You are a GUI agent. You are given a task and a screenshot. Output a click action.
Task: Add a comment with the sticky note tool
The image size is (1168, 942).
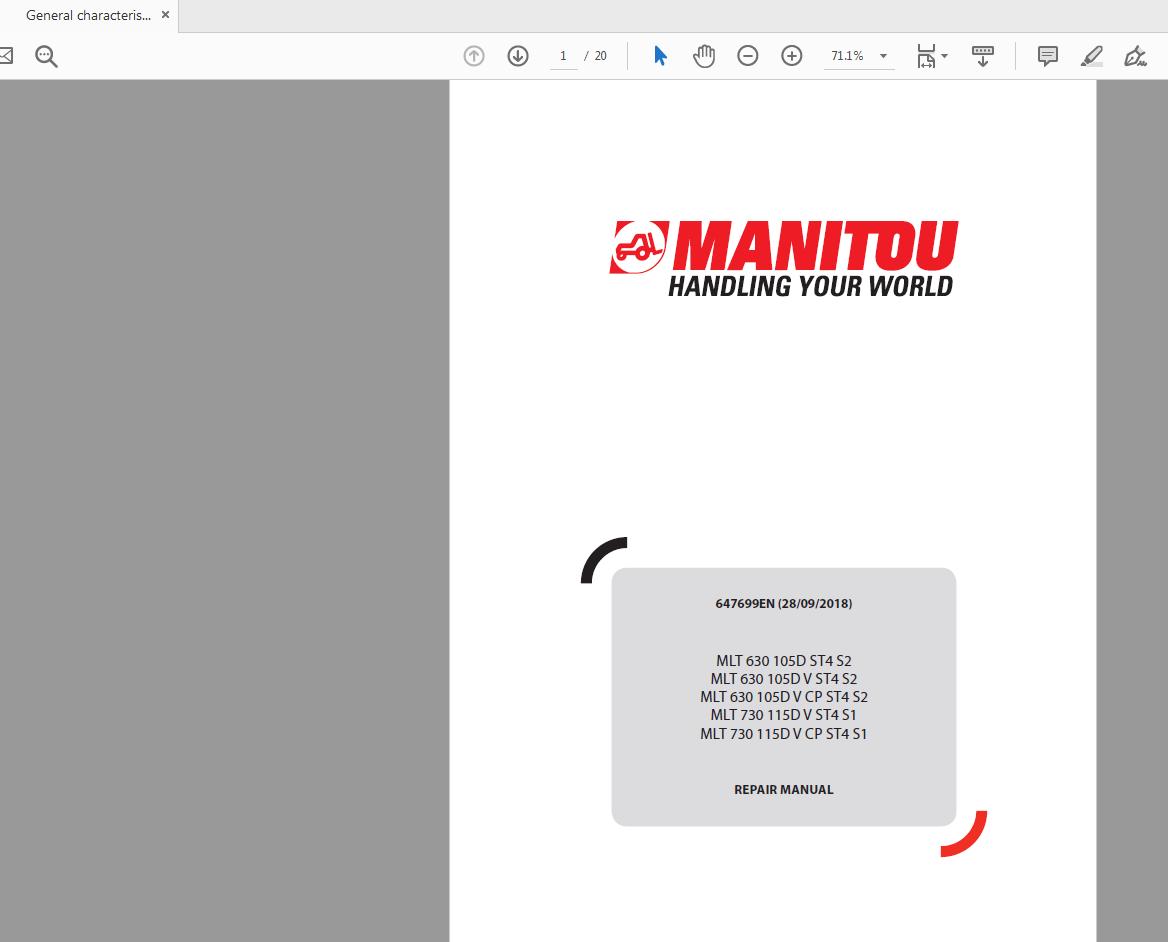coord(1047,56)
